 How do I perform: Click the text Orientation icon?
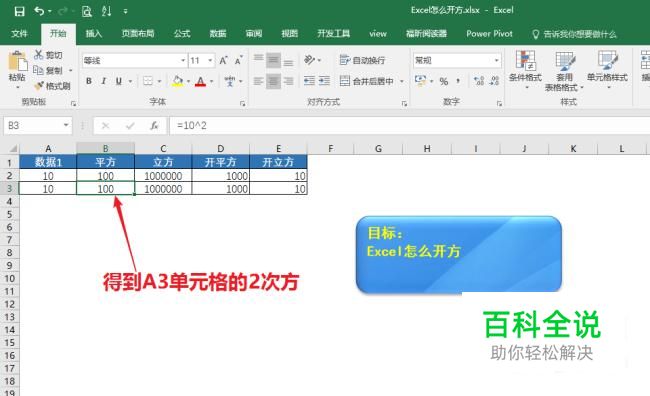tap(310, 60)
